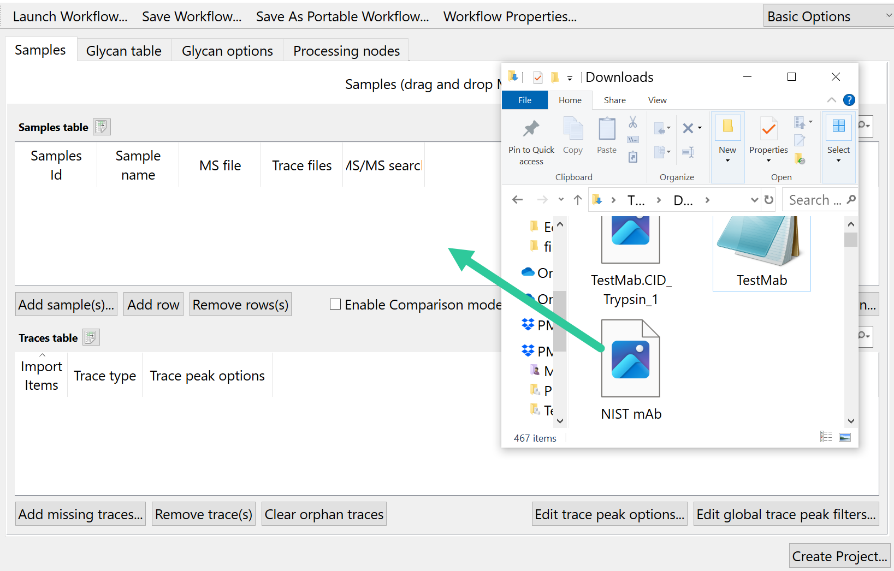
Task: Refresh the Downloads folder view
Action: 769,200
